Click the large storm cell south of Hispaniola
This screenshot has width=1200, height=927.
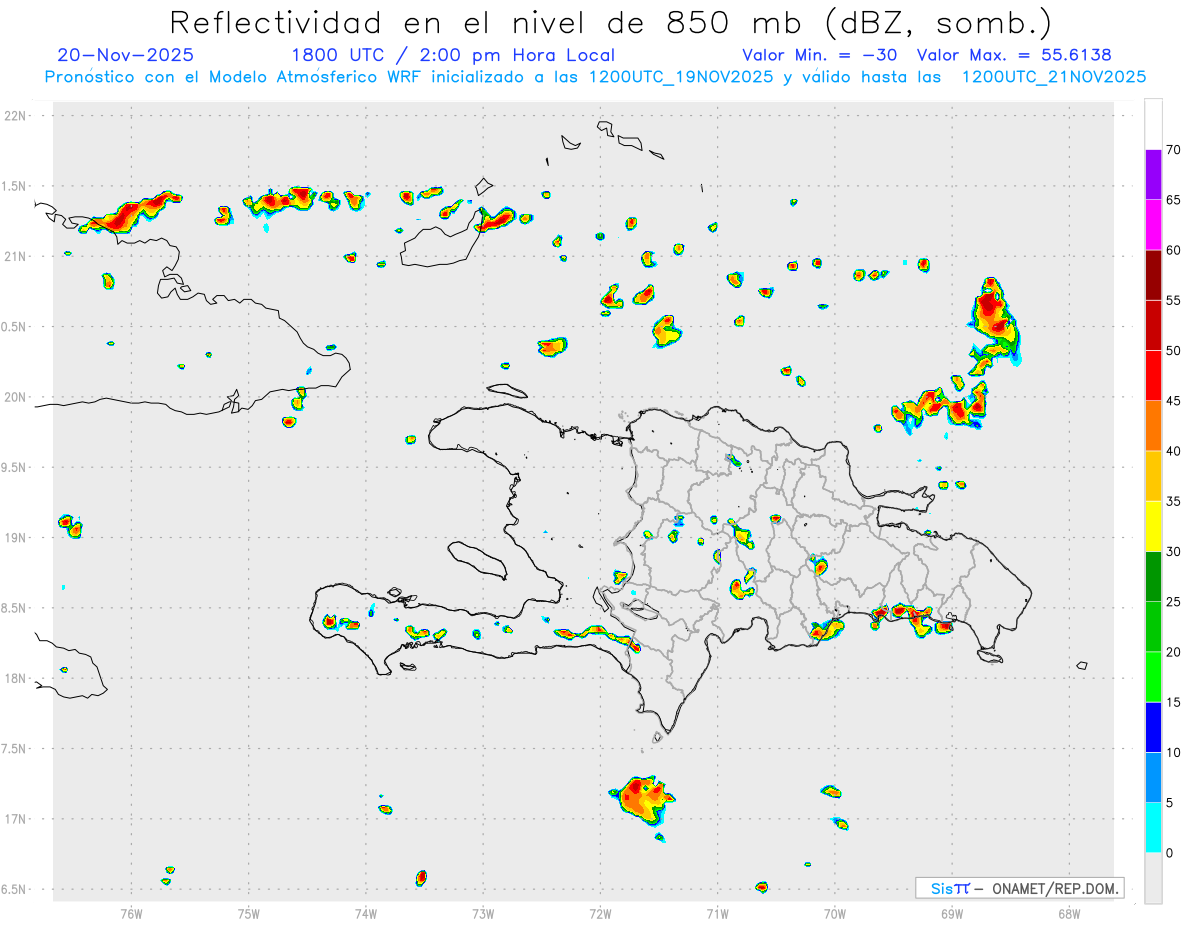642,798
